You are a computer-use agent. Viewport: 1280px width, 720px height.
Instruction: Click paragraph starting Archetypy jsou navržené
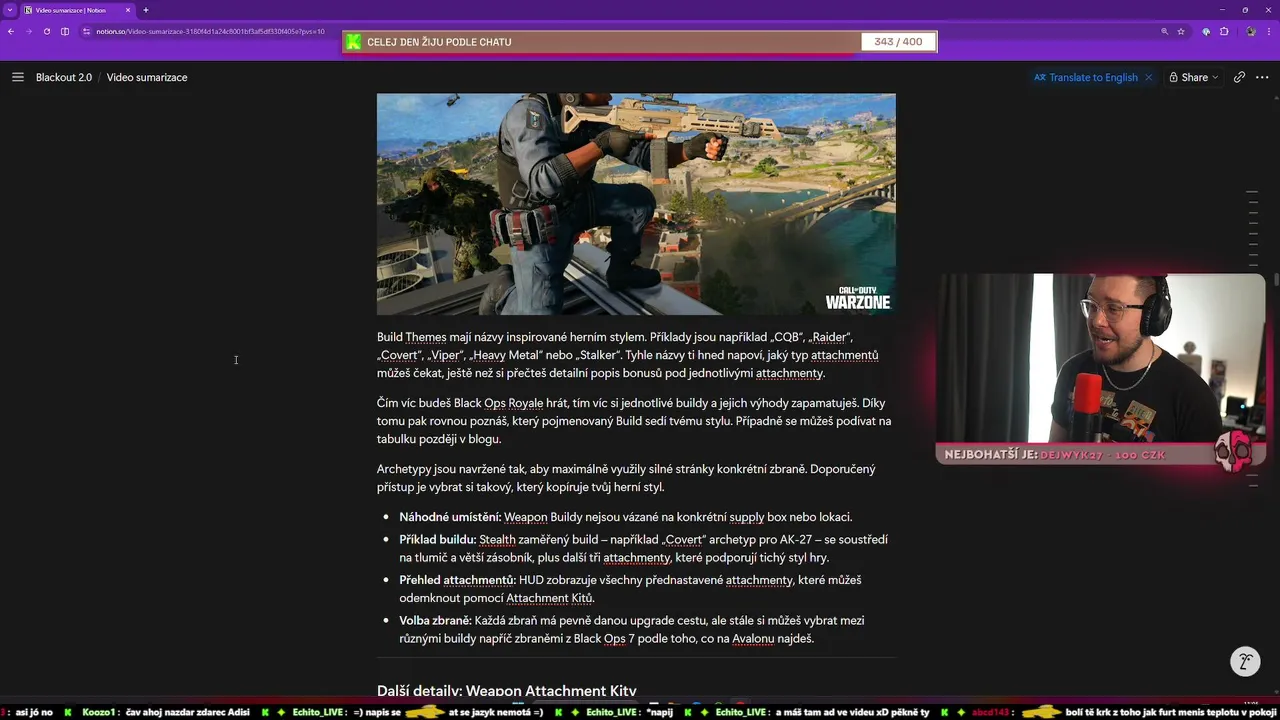coord(627,478)
